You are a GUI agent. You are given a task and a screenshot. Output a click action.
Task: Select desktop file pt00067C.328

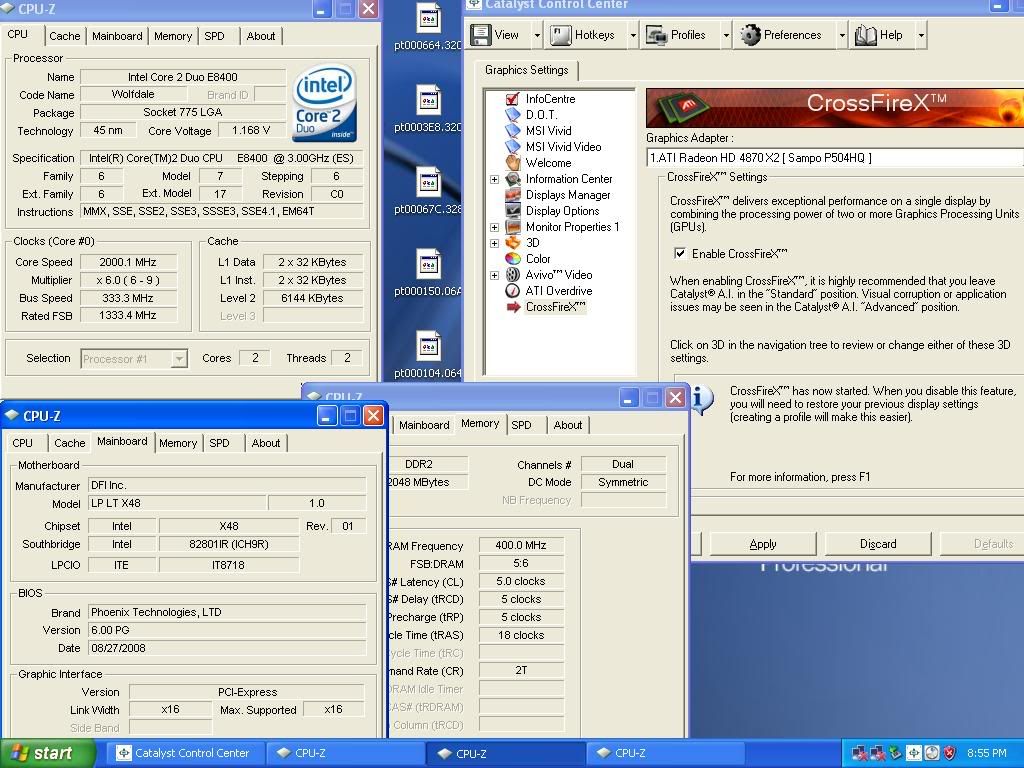pos(428,191)
